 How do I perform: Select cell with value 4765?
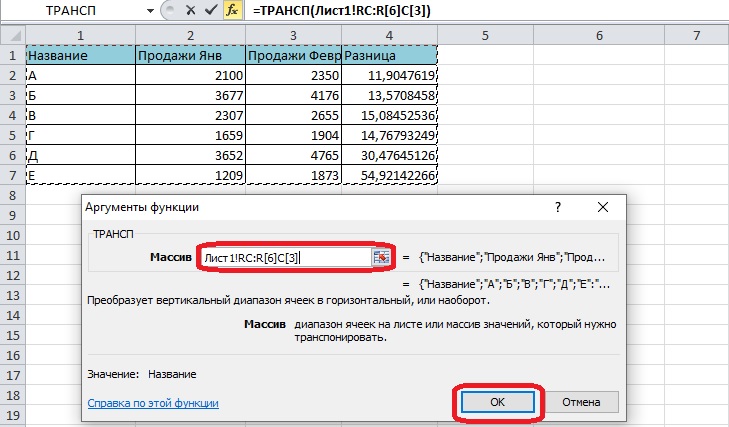(293, 155)
